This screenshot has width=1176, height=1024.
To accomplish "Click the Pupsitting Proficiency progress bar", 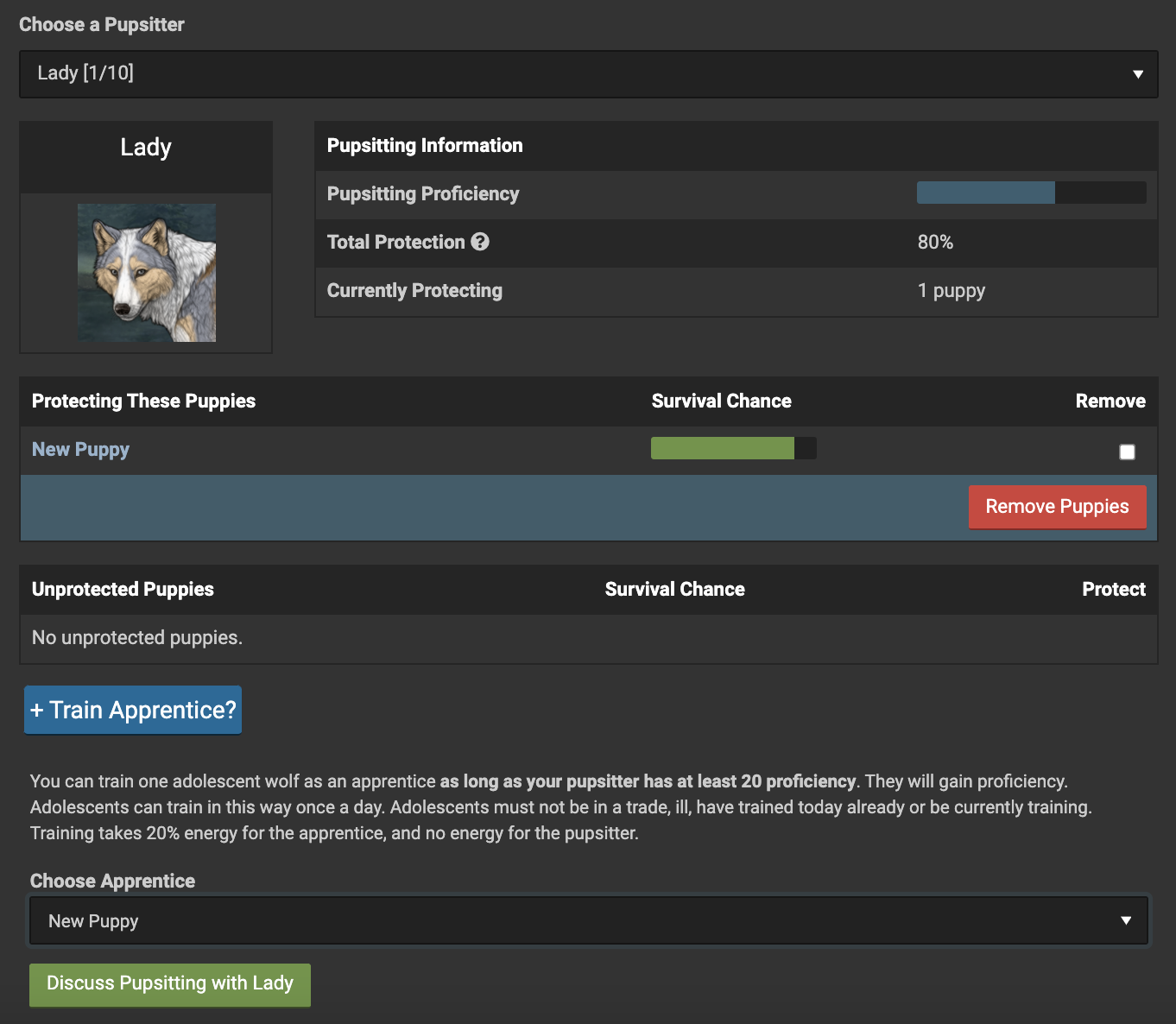I will (x=1031, y=193).
